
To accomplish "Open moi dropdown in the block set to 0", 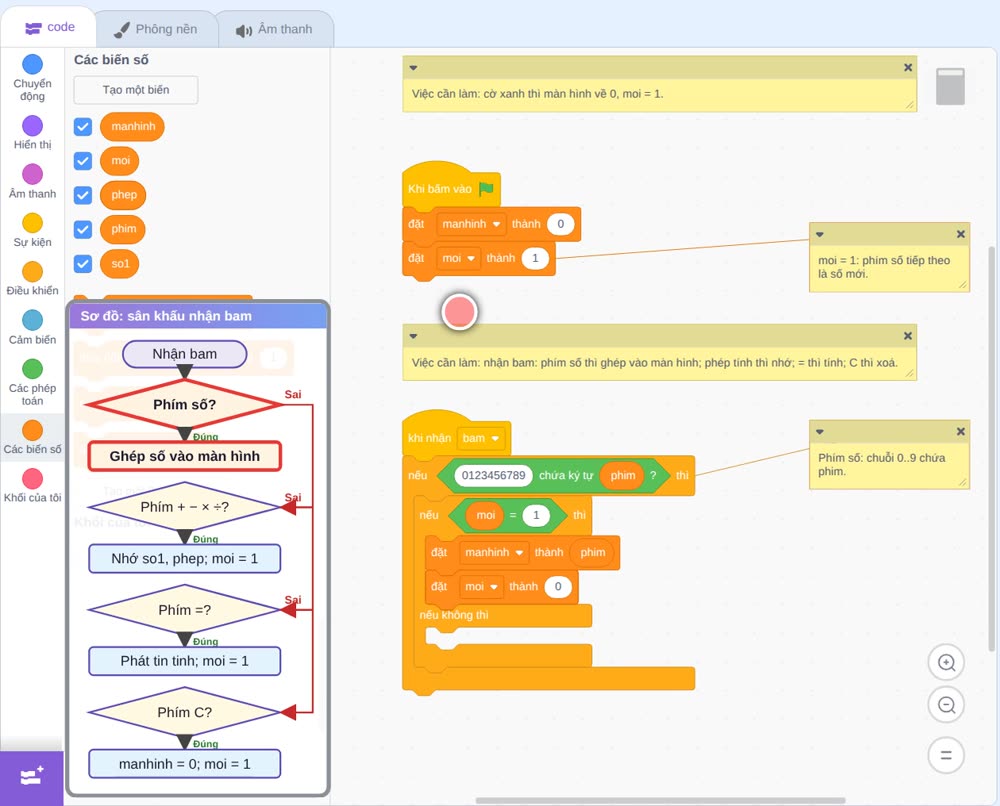I will point(482,587).
